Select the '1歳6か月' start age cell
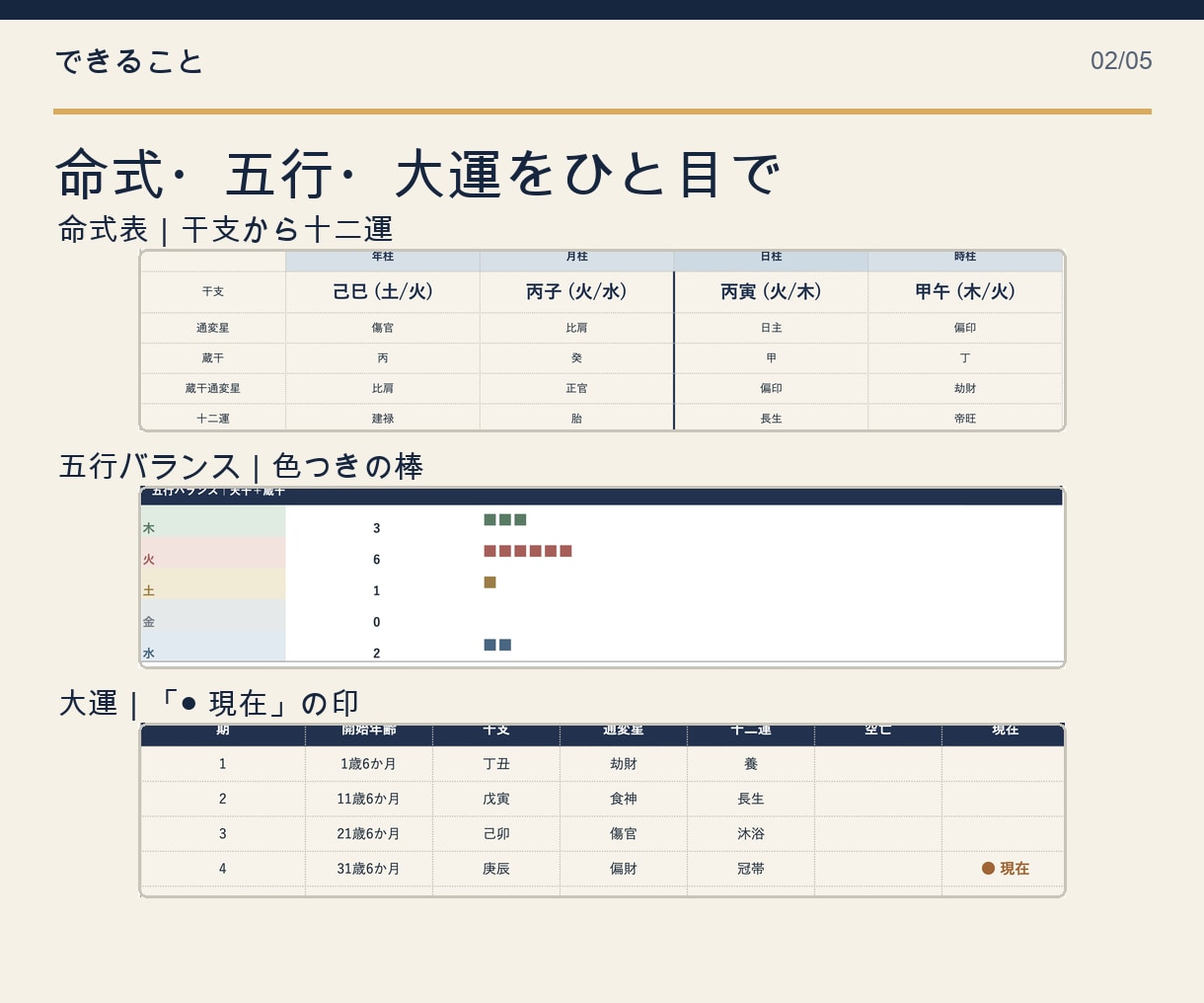Image resolution: width=1204 pixels, height=1003 pixels. pyautogui.click(x=368, y=764)
